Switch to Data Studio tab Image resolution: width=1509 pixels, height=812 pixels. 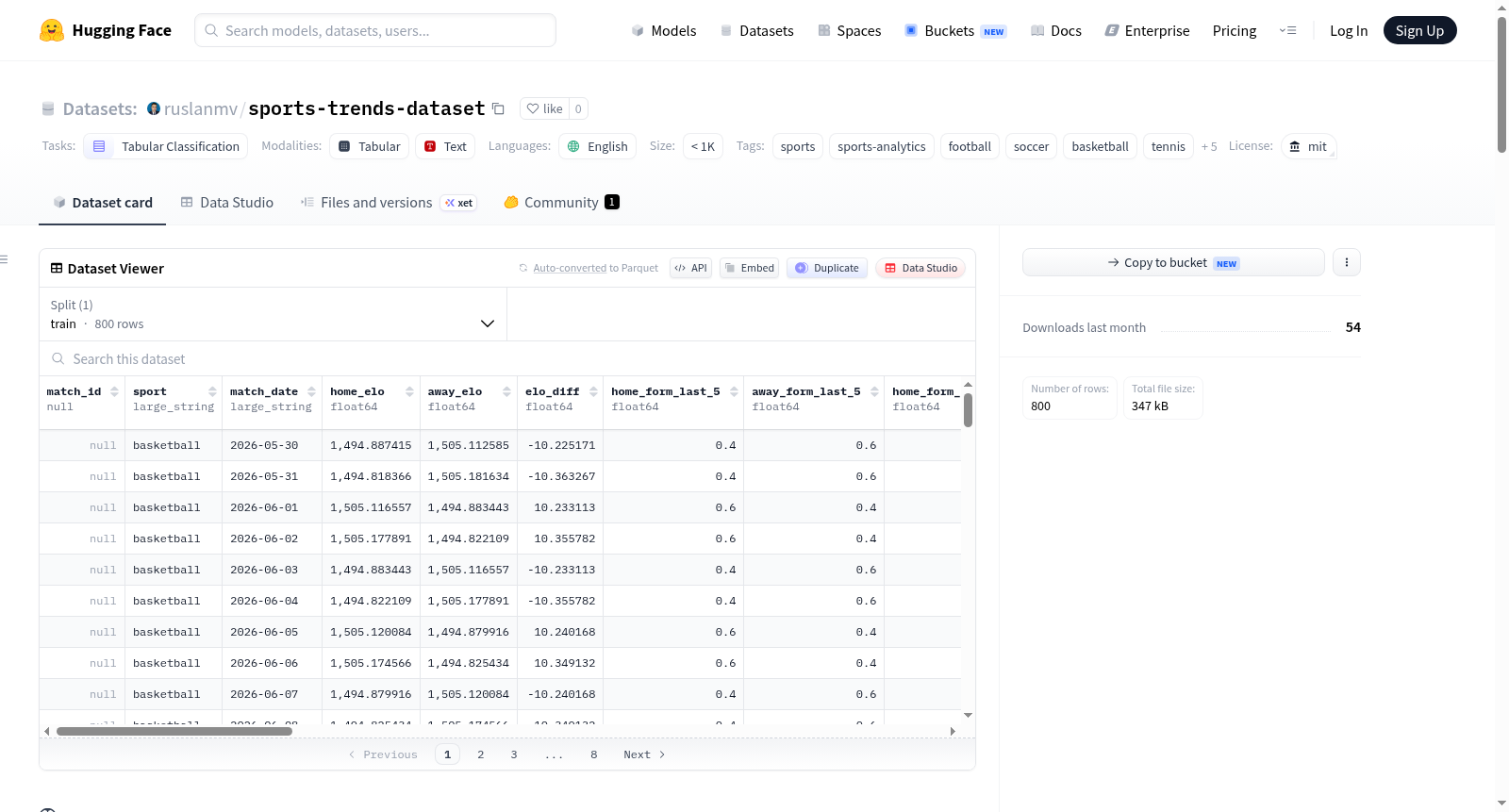pyautogui.click(x=226, y=202)
